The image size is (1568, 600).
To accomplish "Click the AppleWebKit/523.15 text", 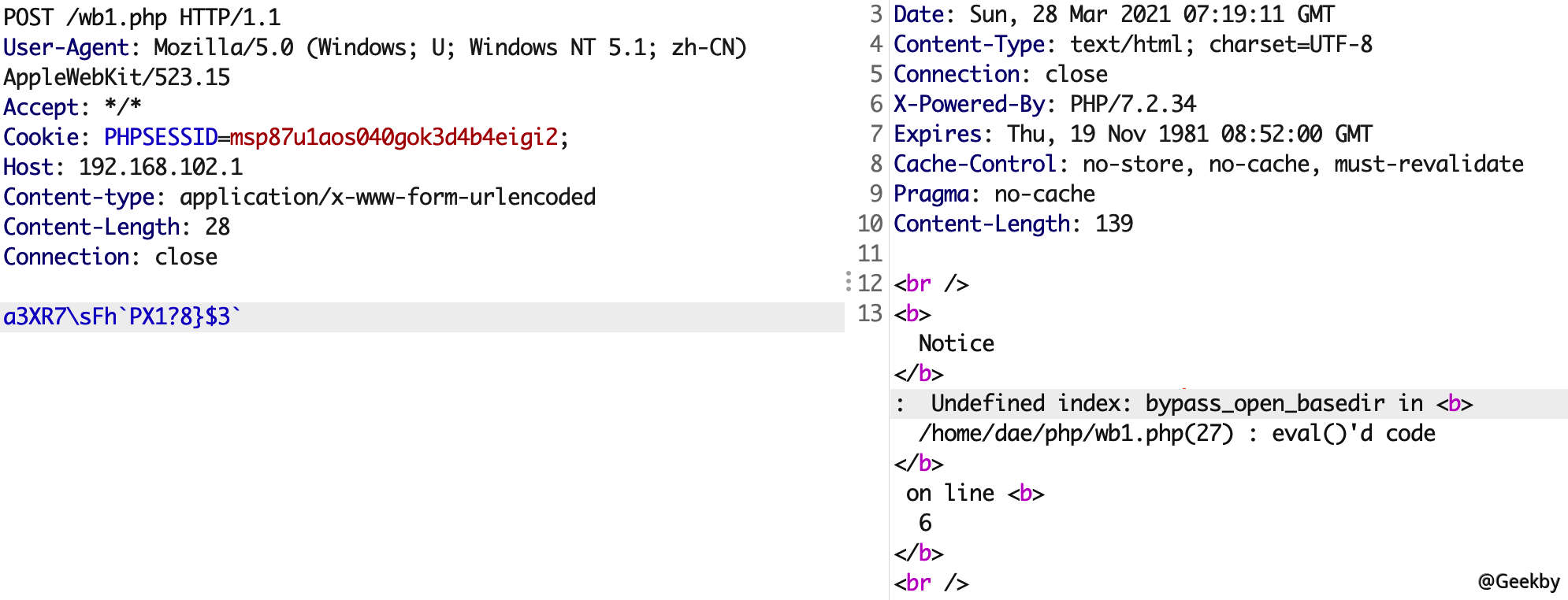I will 117,77.
